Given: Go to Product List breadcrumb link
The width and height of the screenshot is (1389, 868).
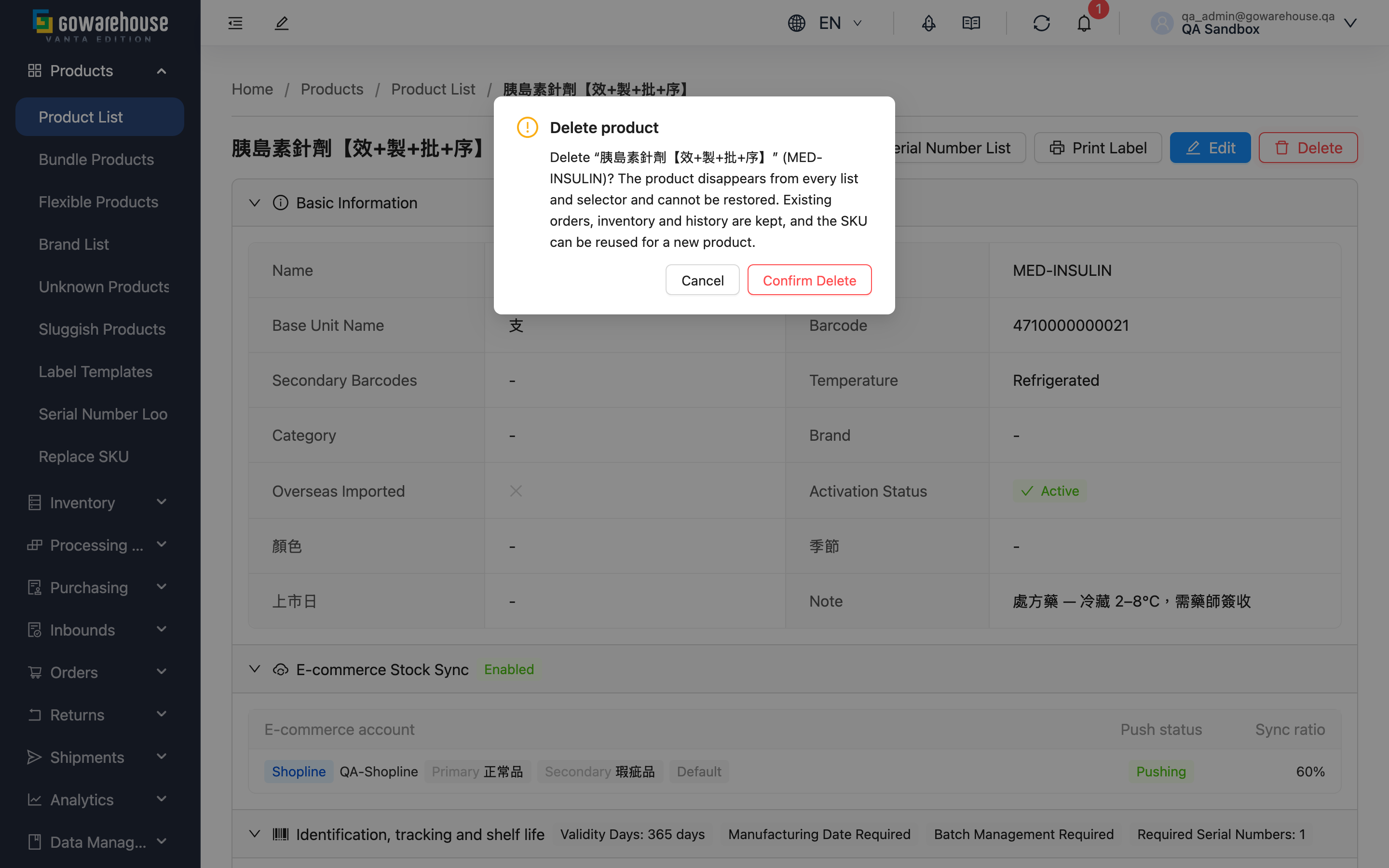Looking at the screenshot, I should point(433,89).
